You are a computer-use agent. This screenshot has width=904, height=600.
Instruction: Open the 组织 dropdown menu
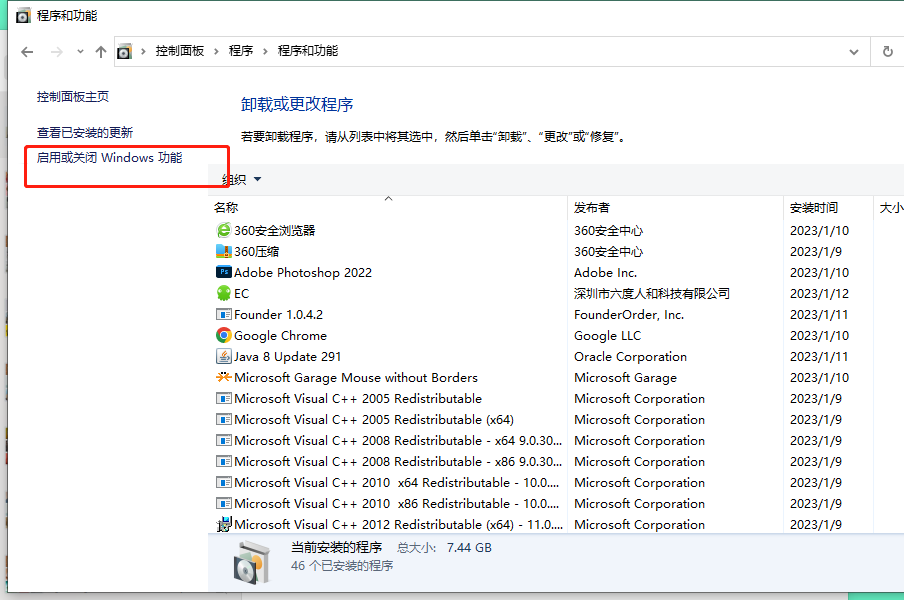242,179
